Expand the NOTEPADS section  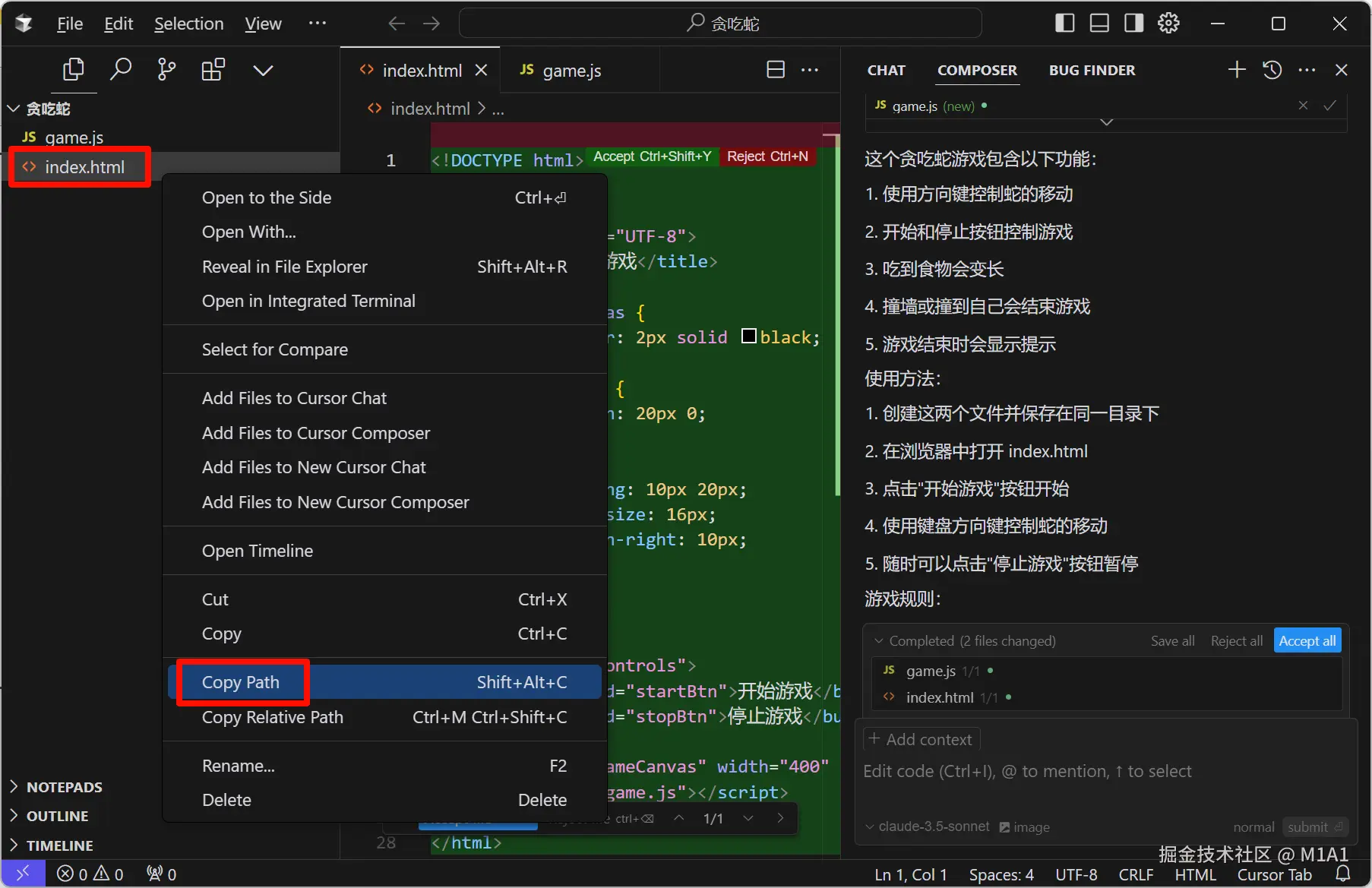click(x=64, y=787)
